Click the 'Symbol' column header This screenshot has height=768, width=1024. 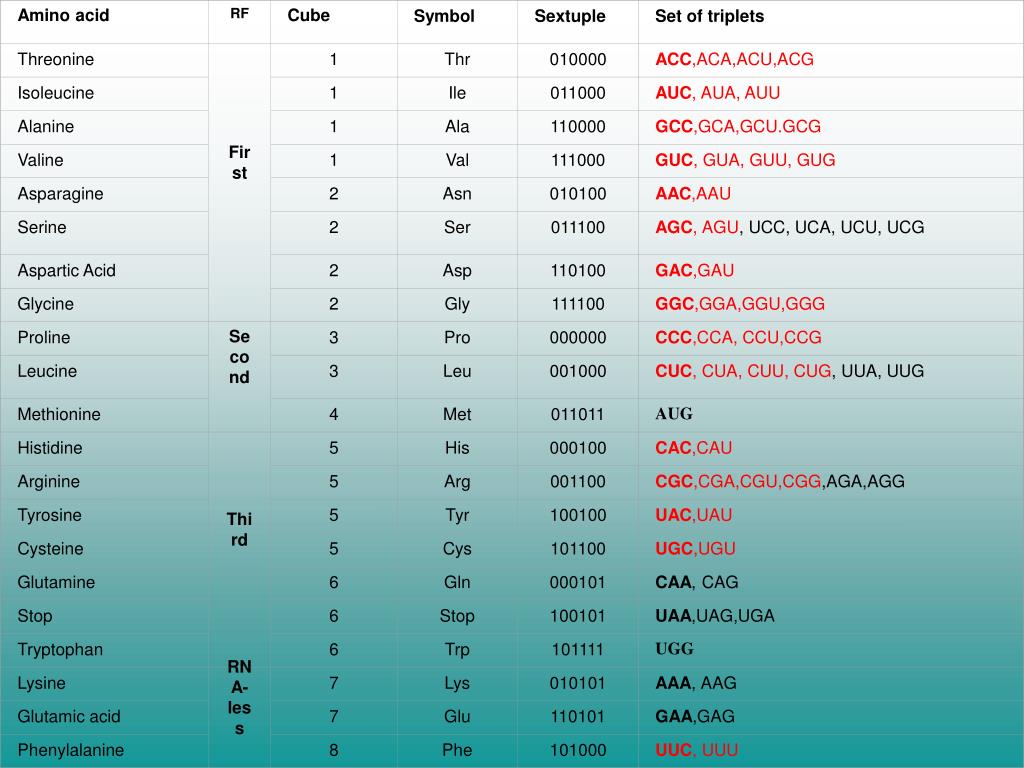444,16
